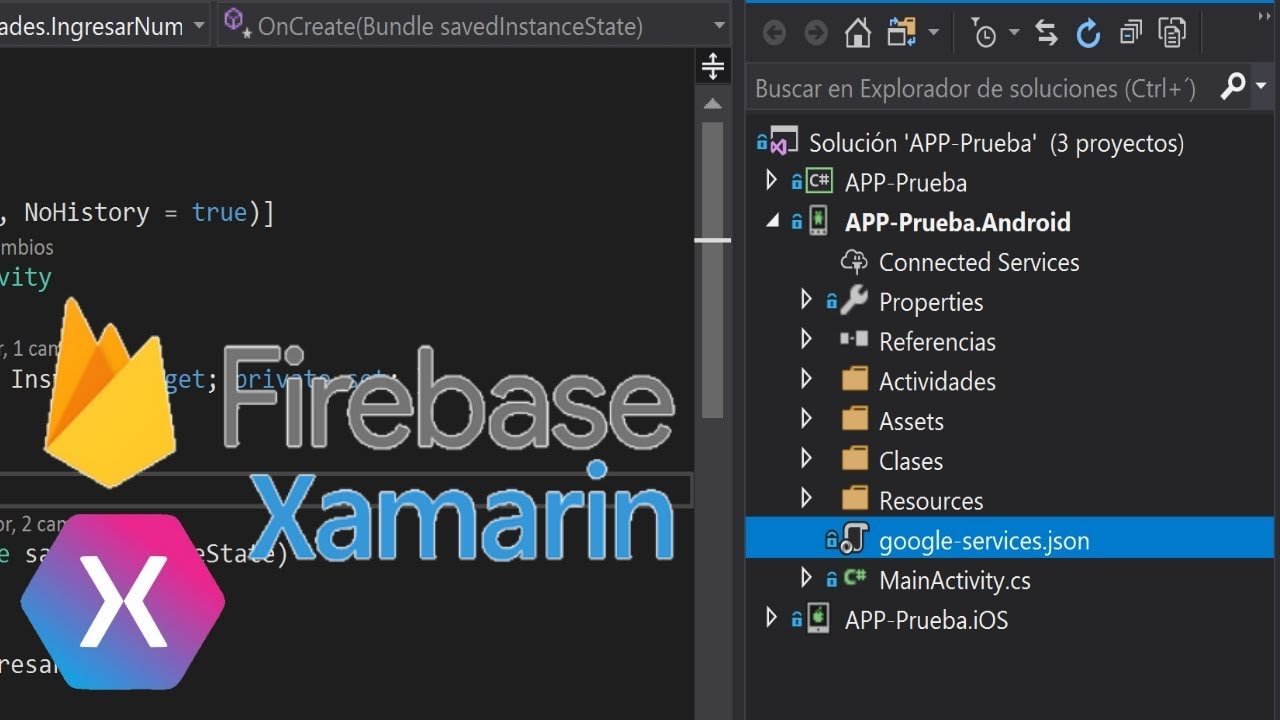Click 'NoHistory' in the code editor

click(x=87, y=212)
